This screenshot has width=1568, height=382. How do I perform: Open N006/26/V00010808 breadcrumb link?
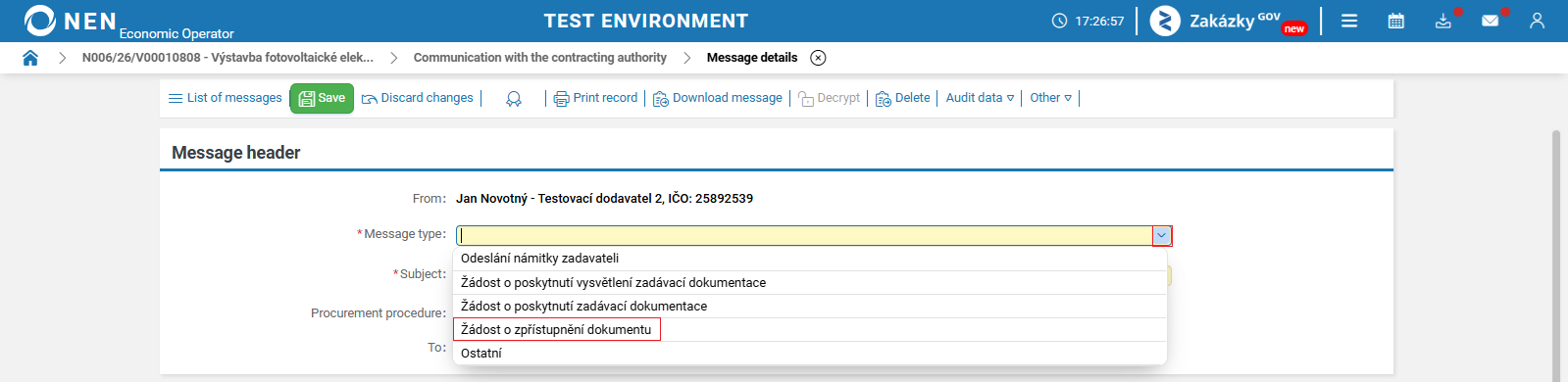(x=228, y=58)
